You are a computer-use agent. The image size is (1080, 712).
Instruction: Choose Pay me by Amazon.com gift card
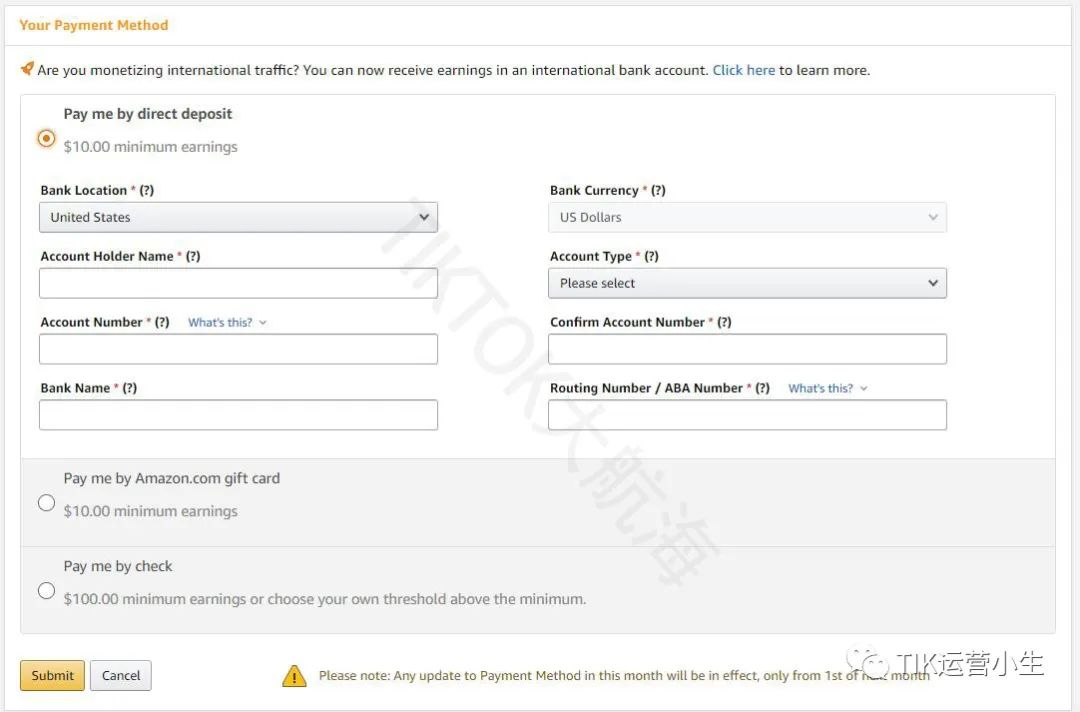[x=46, y=503]
